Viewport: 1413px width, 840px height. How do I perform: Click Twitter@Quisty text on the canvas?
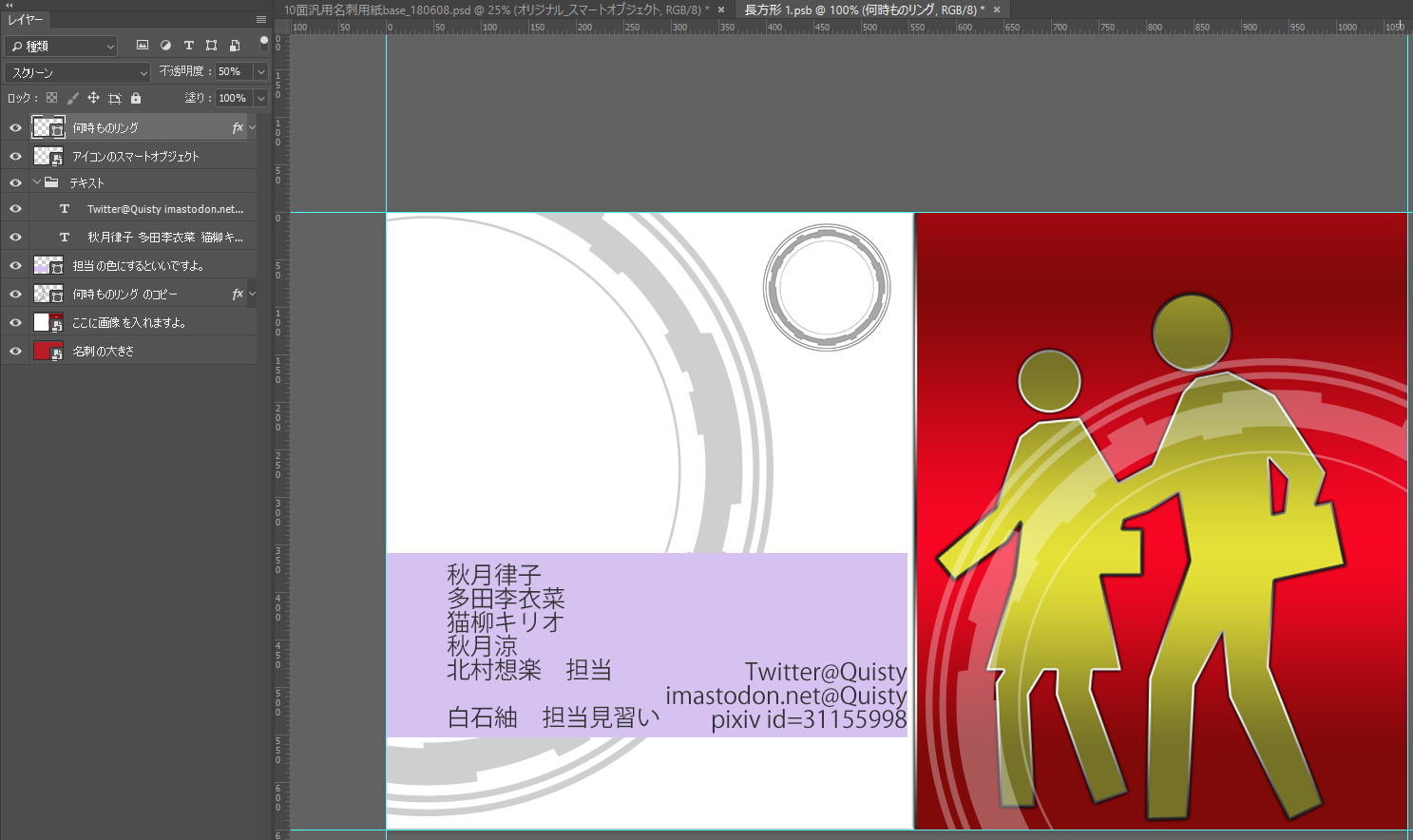[826, 672]
